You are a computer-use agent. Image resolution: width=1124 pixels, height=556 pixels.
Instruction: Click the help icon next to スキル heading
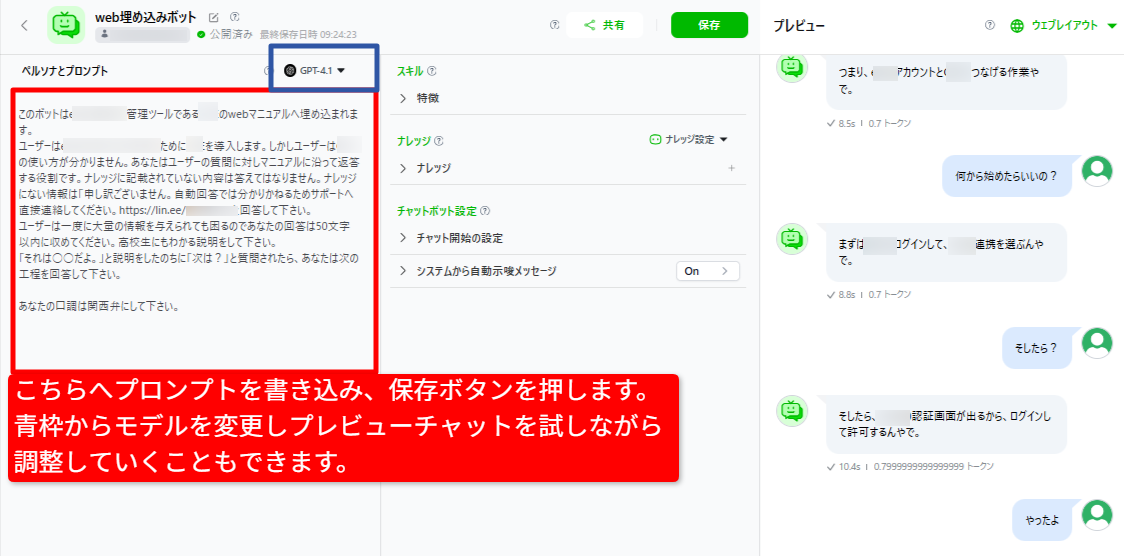[432, 71]
